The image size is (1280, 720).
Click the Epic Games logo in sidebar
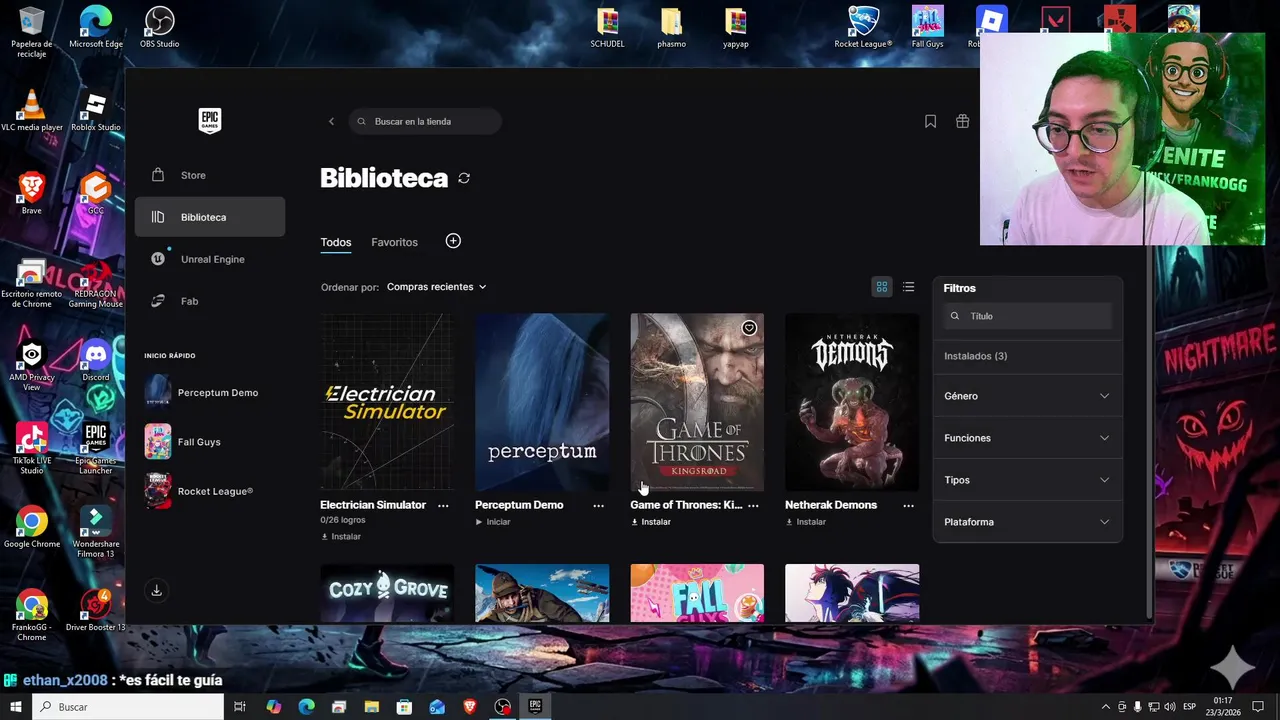tap(209, 121)
